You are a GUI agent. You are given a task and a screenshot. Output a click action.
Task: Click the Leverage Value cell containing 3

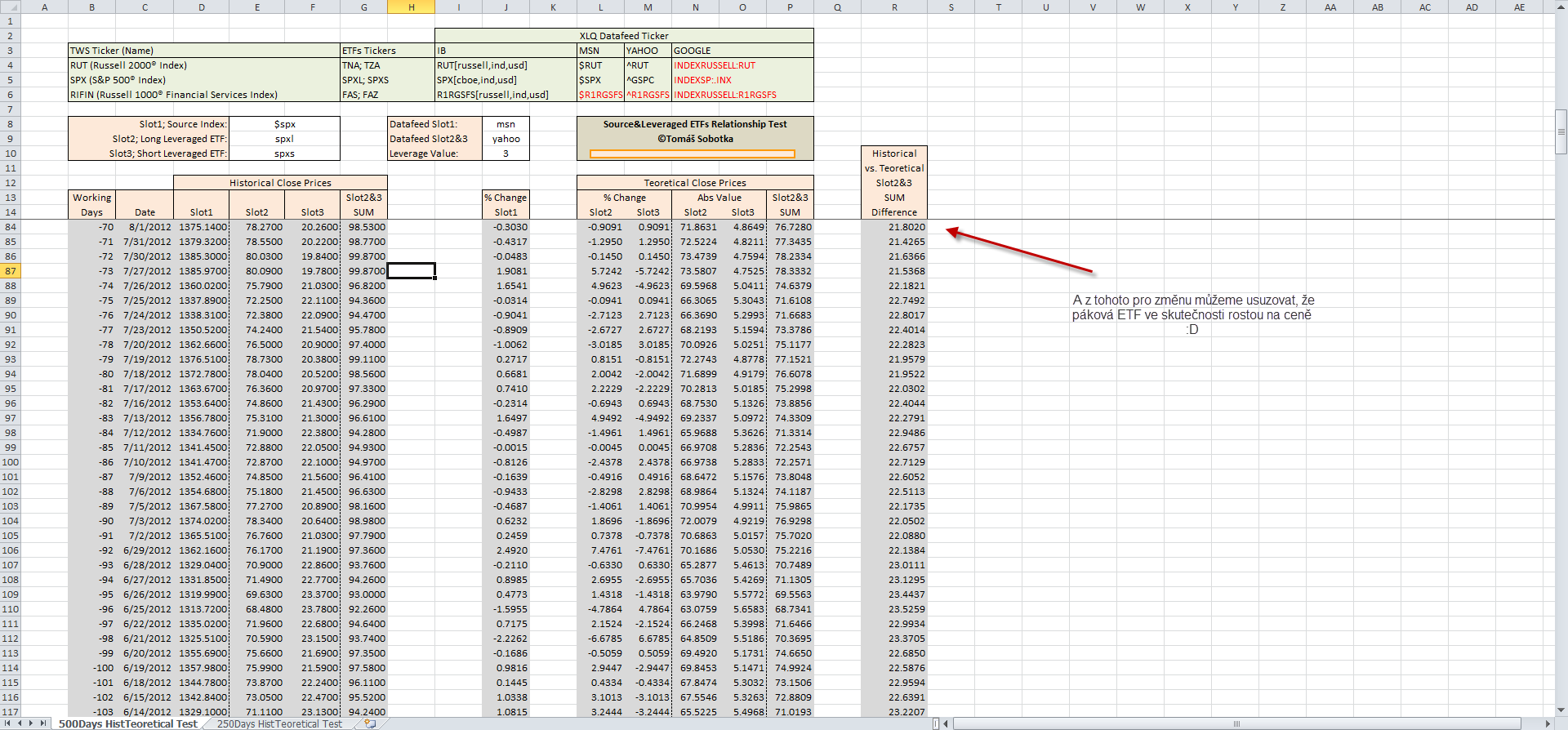(x=506, y=154)
